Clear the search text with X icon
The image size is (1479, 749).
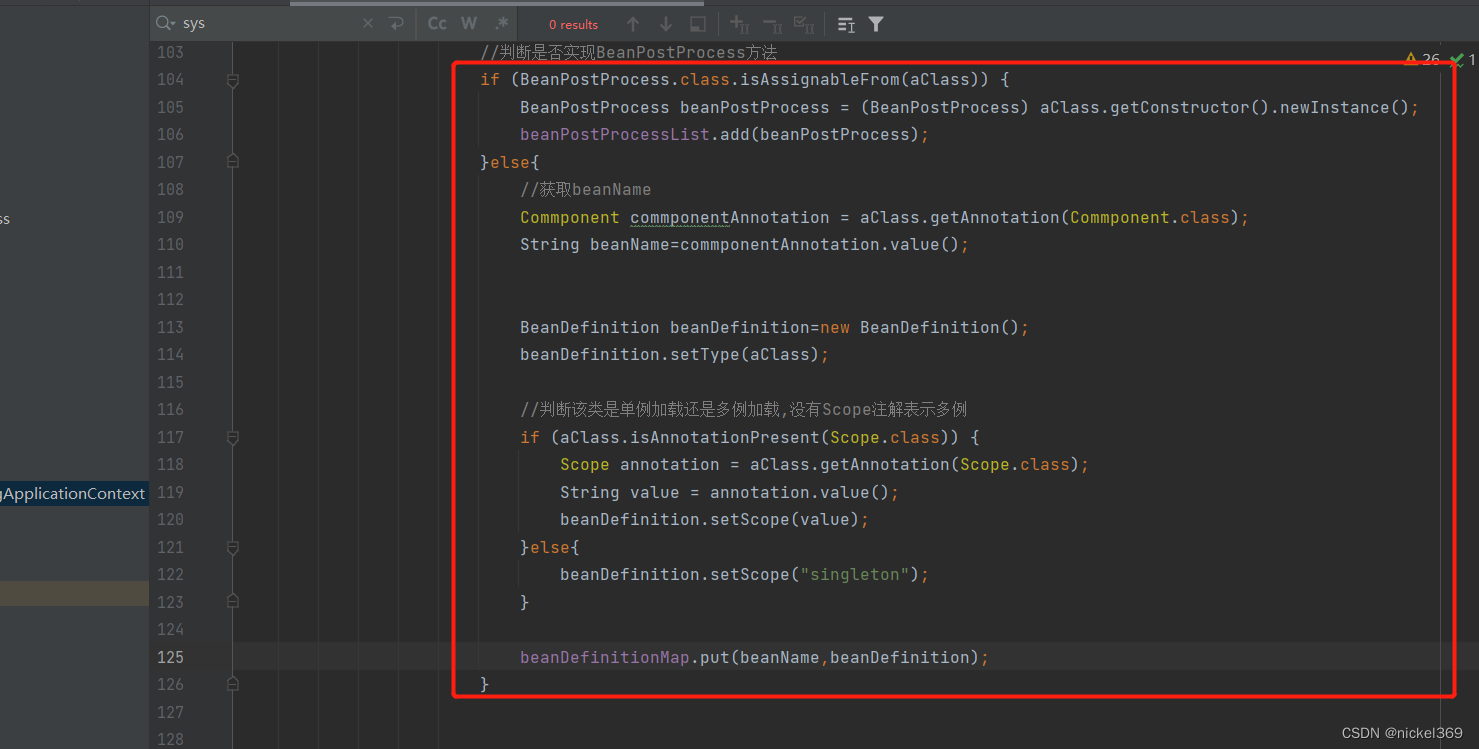point(368,23)
